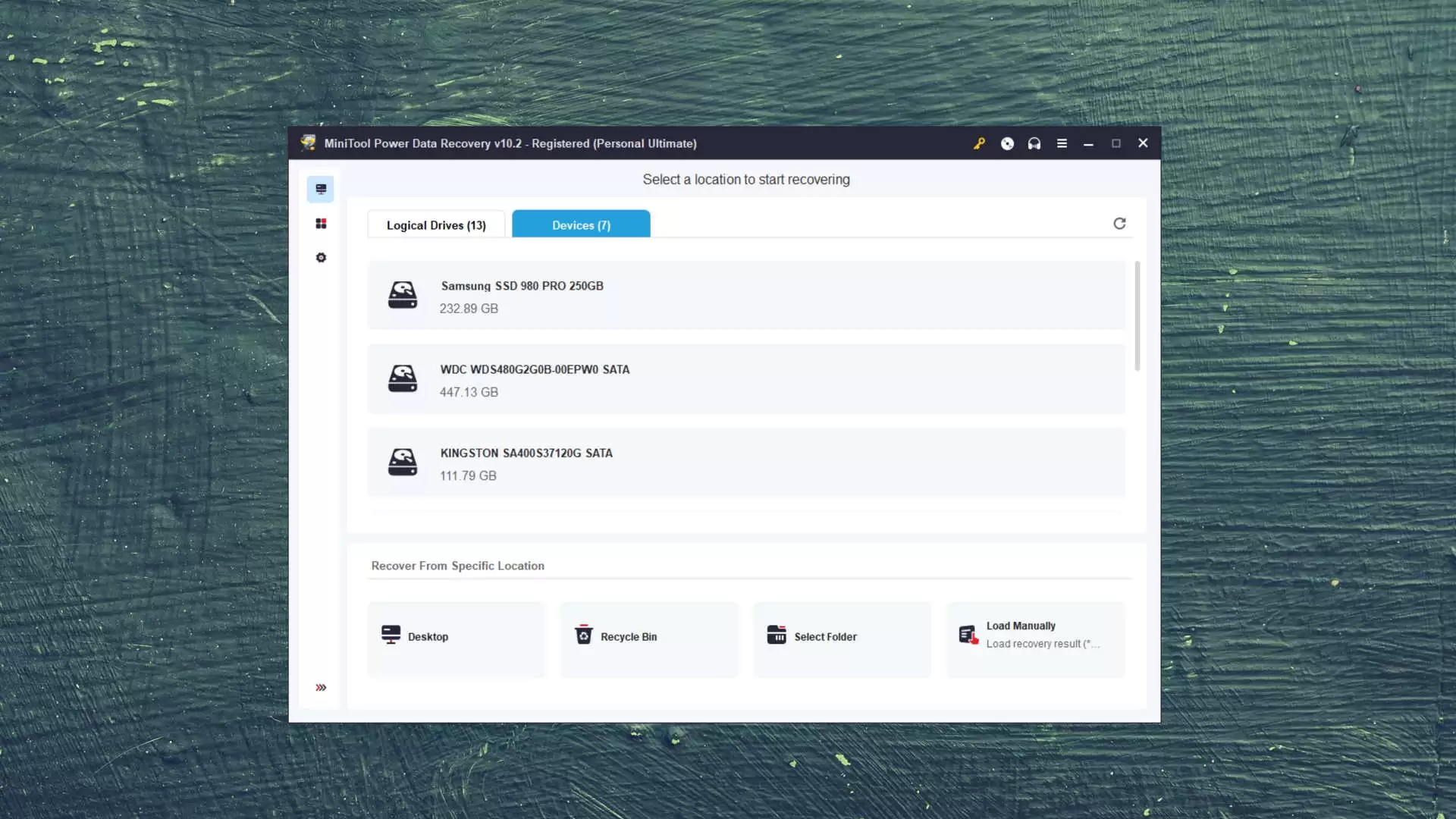Open the feature modules panel icon

click(x=320, y=223)
